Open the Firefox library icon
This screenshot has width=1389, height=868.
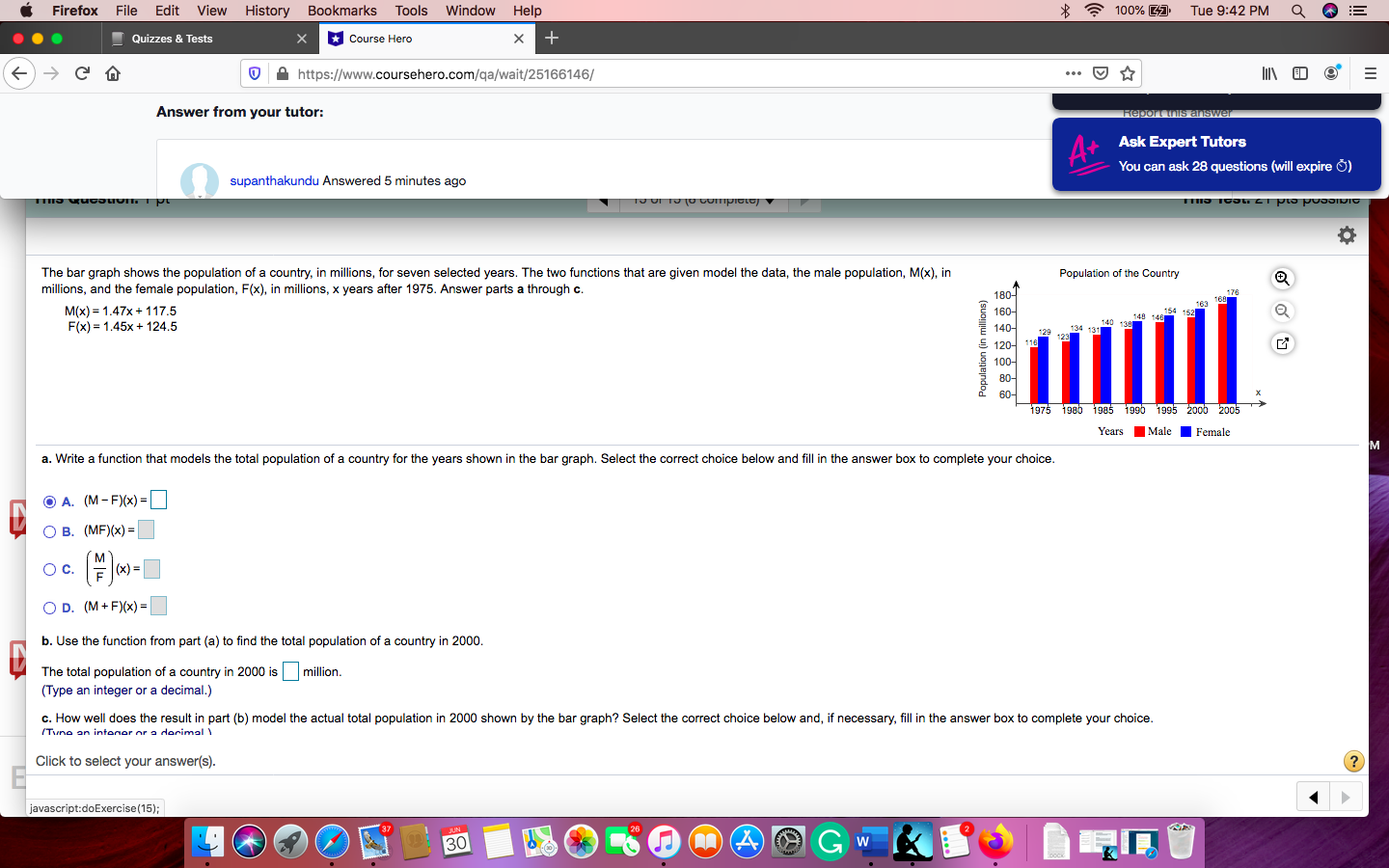(x=1271, y=72)
